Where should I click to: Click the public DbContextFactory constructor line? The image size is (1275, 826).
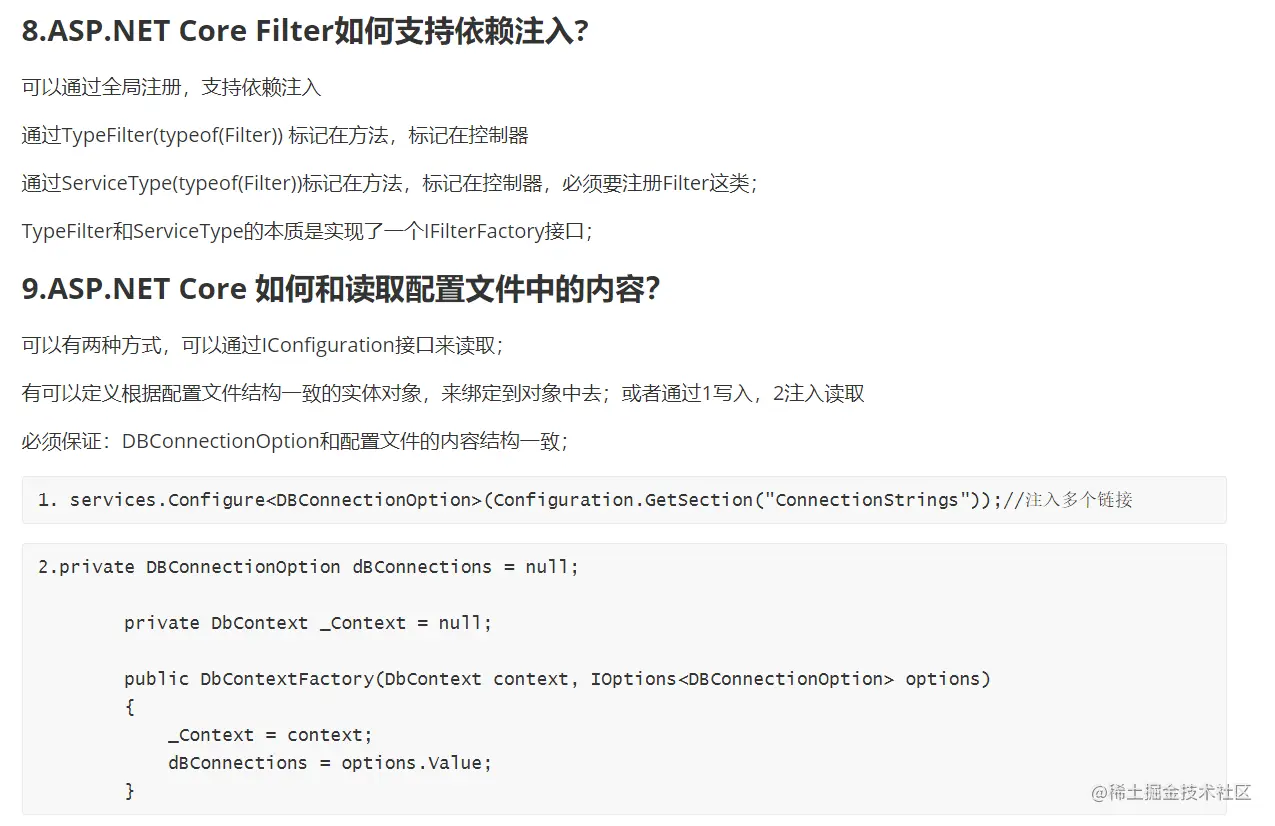(x=557, y=679)
